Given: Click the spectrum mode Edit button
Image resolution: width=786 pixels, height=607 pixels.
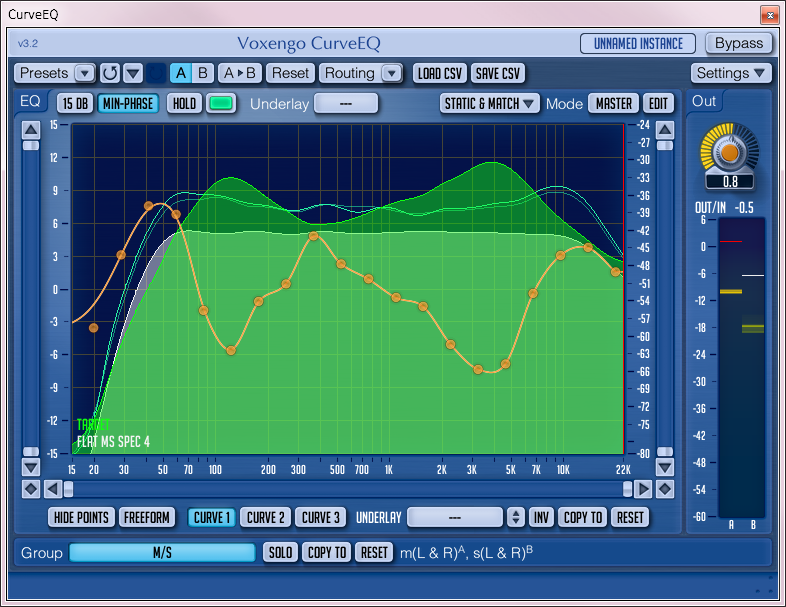Looking at the screenshot, I should pyautogui.click(x=658, y=104).
